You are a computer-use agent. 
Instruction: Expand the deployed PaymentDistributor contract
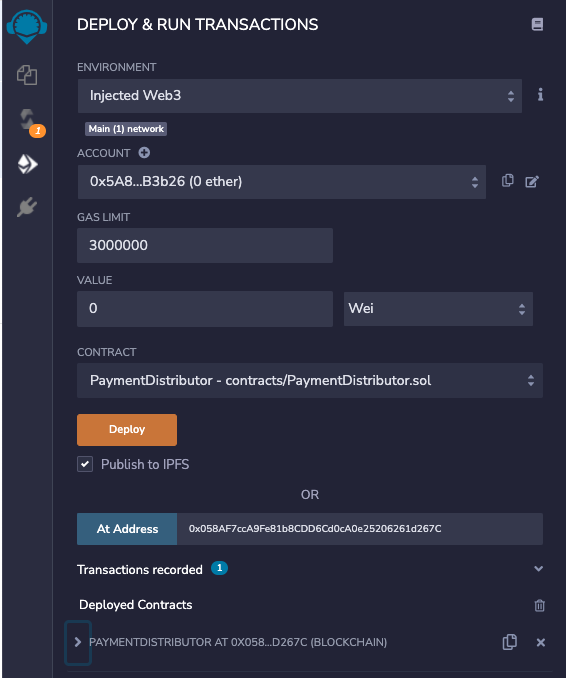78,642
